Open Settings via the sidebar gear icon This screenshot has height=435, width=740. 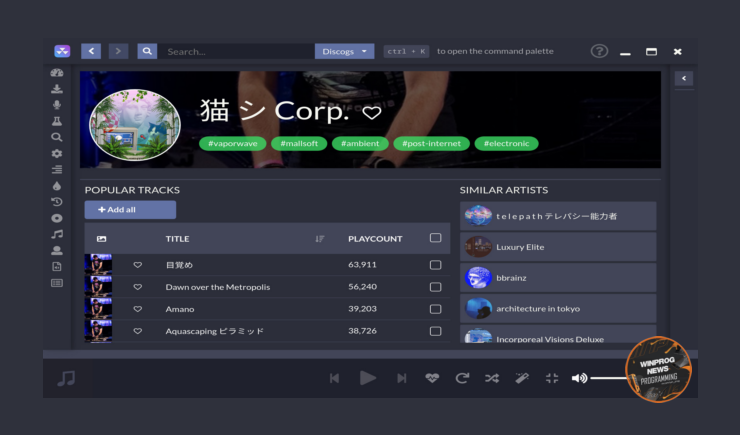click(57, 153)
